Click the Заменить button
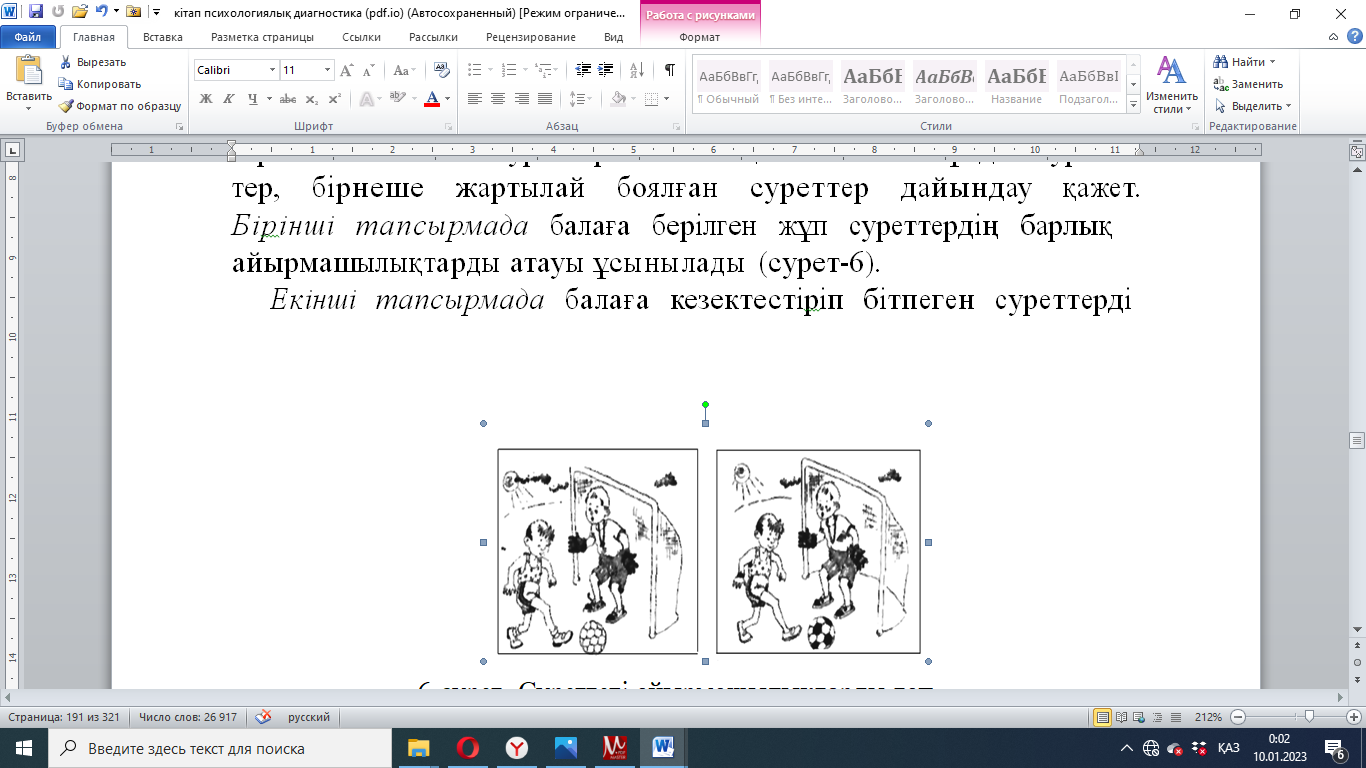Image resolution: width=1366 pixels, height=768 pixels. tap(1249, 84)
